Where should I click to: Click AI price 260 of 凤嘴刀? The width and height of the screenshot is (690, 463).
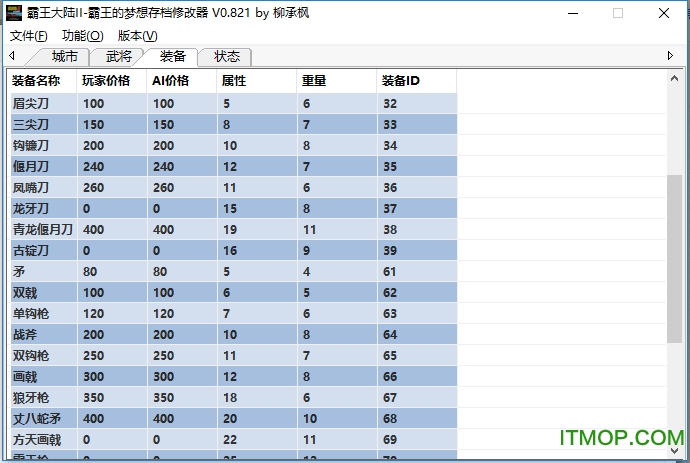(163, 188)
